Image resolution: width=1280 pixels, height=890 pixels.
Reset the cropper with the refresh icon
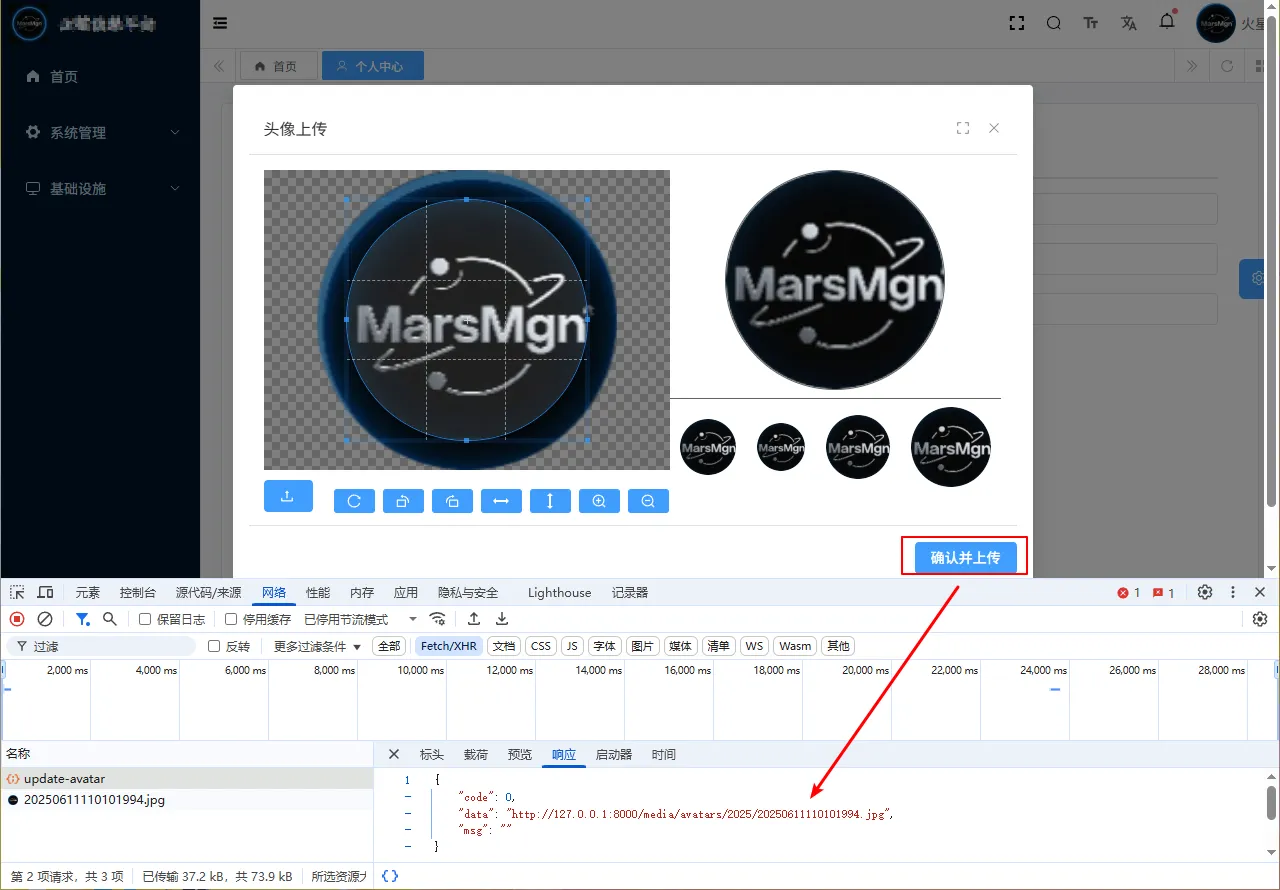click(x=354, y=501)
